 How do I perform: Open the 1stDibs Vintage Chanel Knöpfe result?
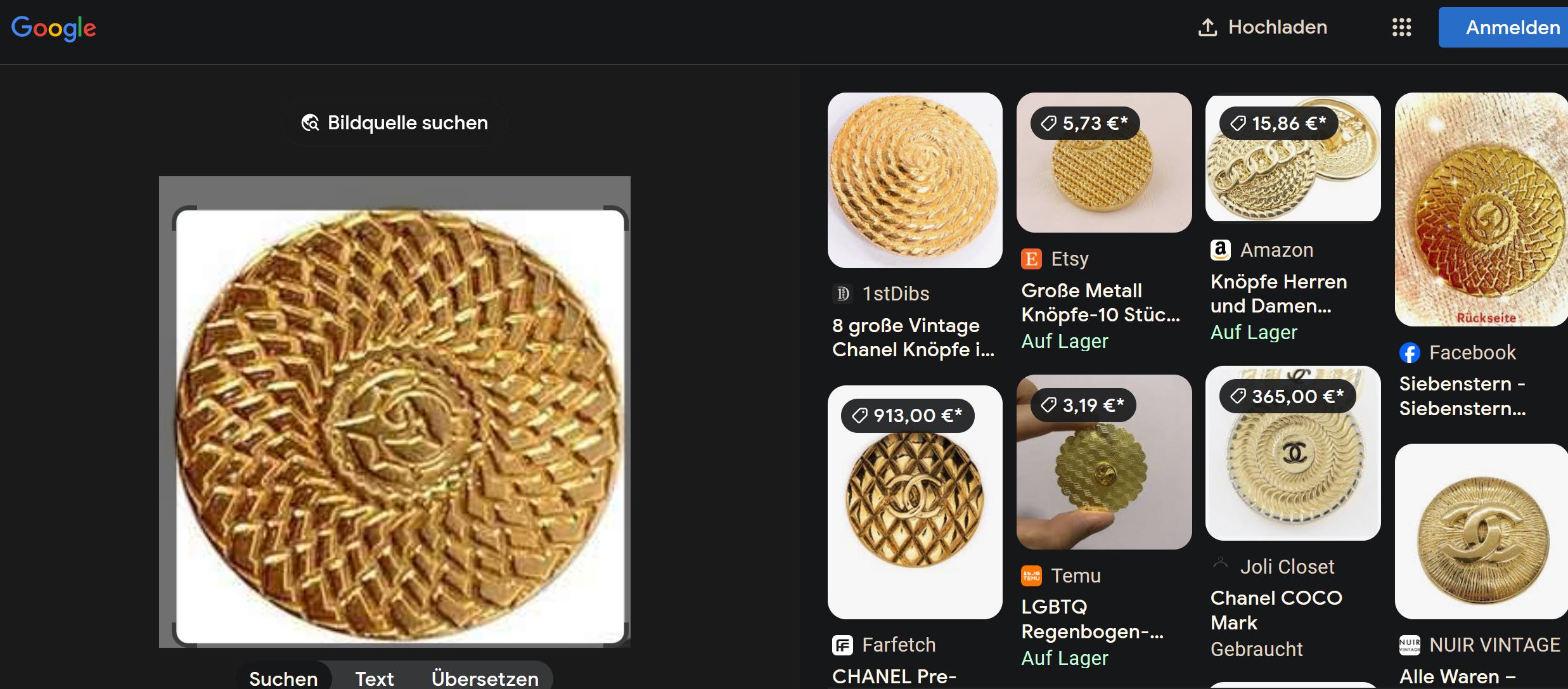pyautogui.click(x=913, y=337)
